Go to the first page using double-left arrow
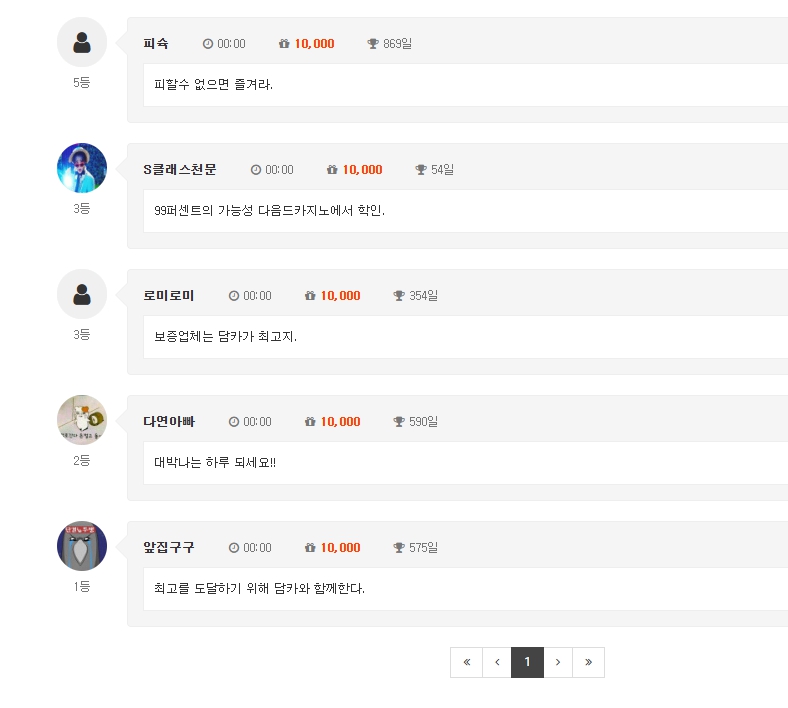Screen dimensions: 788x708 466,662
